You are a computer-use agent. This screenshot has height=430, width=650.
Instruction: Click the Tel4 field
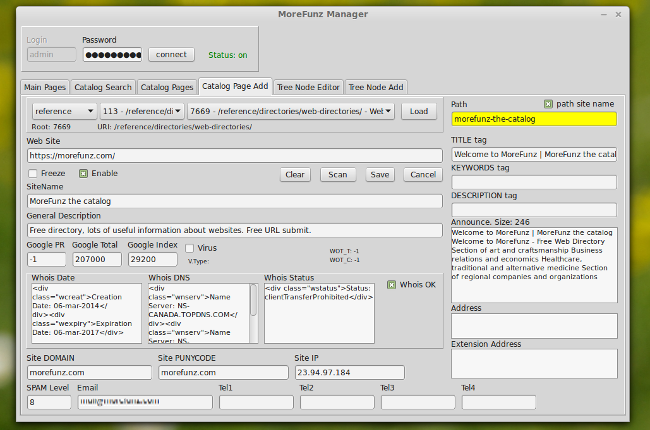tap(499, 402)
